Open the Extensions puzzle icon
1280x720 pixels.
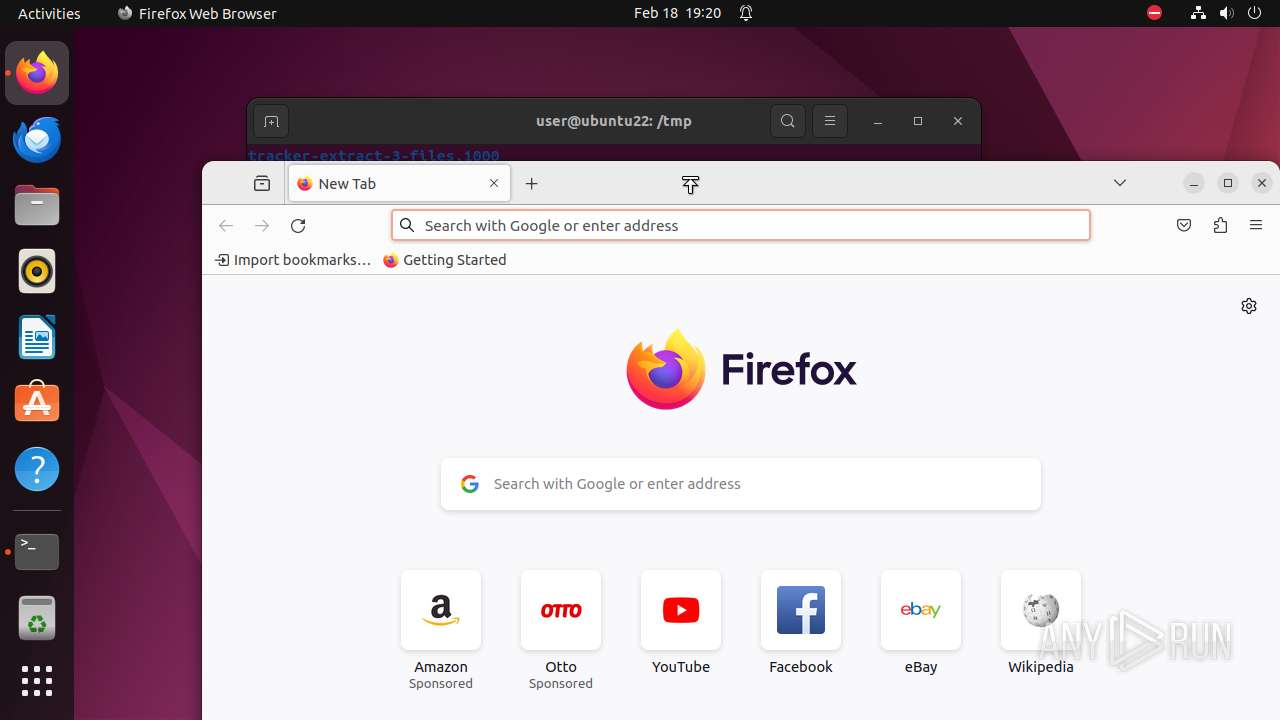(x=1220, y=226)
